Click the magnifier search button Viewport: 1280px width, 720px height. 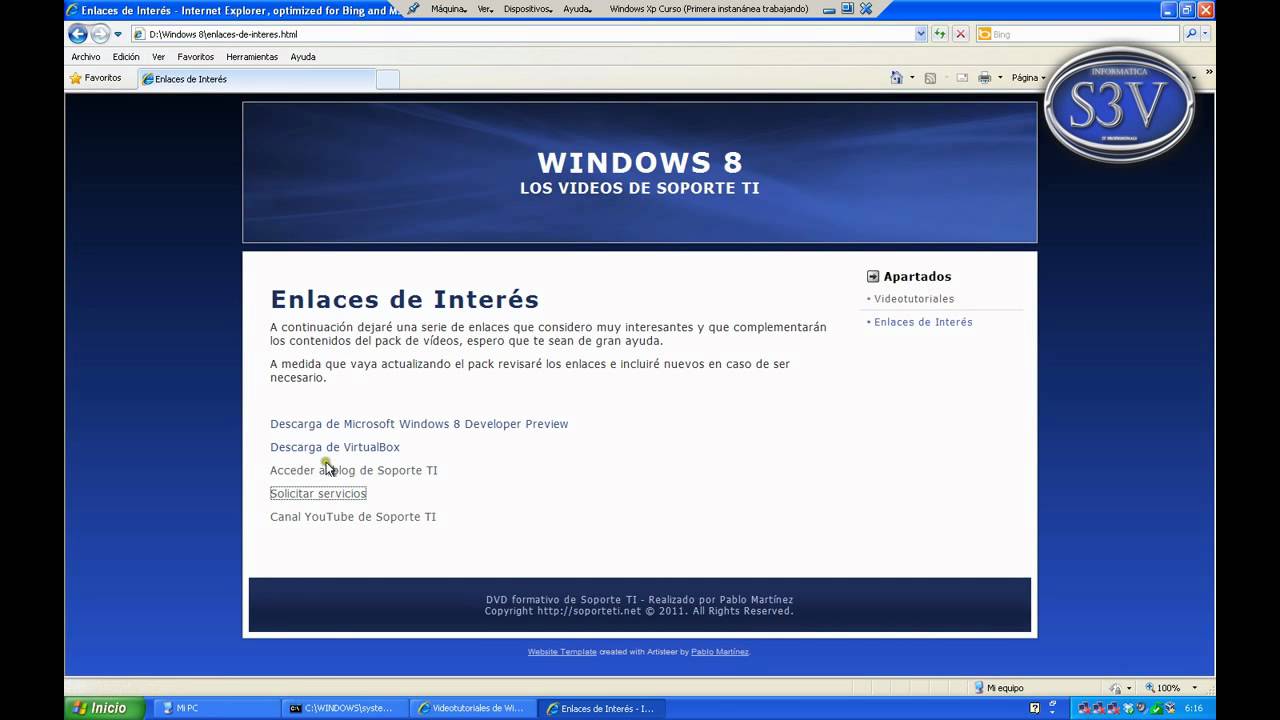pos(1191,34)
